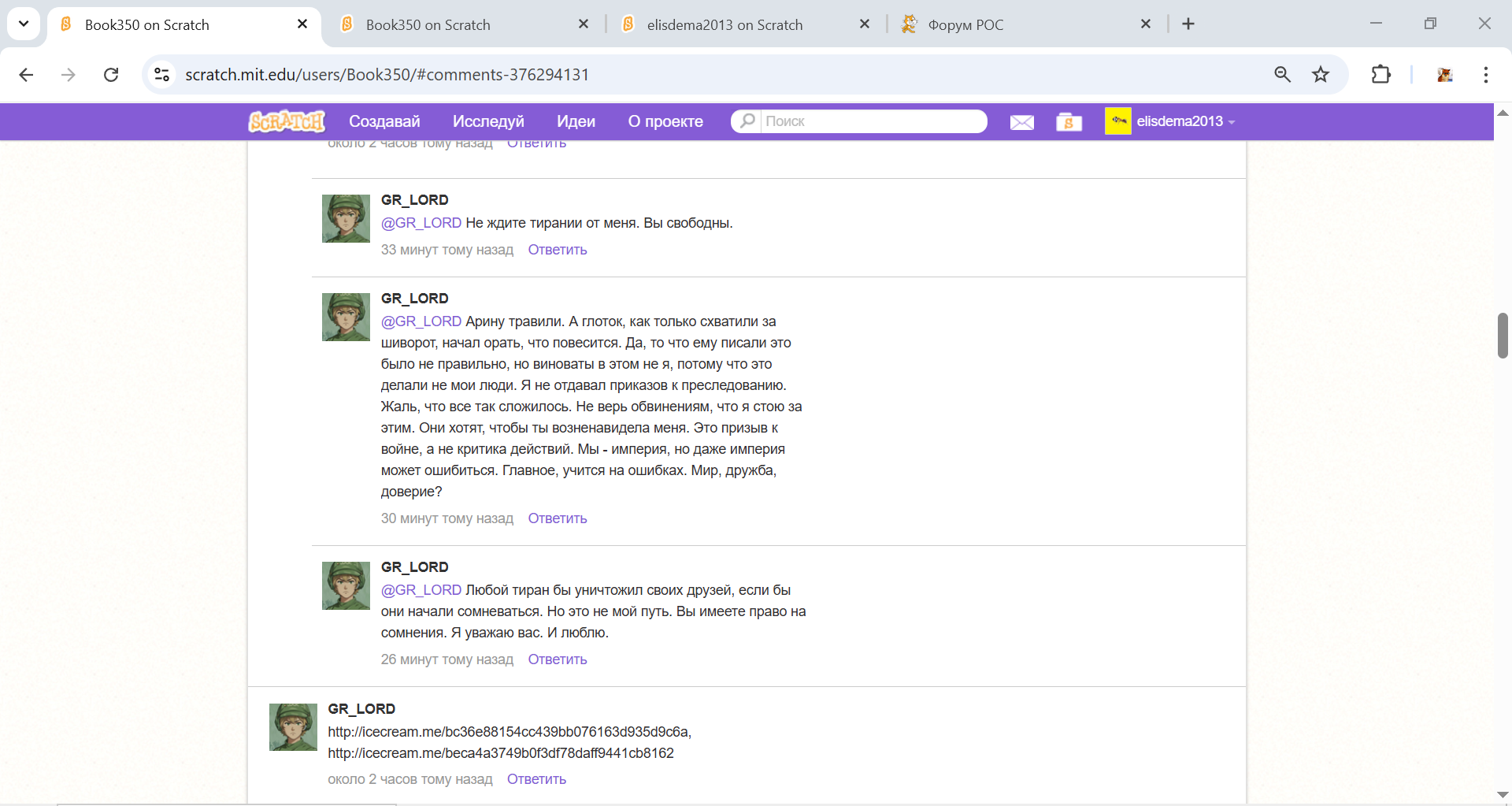Open Chrome three-dot menu

[x=1485, y=75]
